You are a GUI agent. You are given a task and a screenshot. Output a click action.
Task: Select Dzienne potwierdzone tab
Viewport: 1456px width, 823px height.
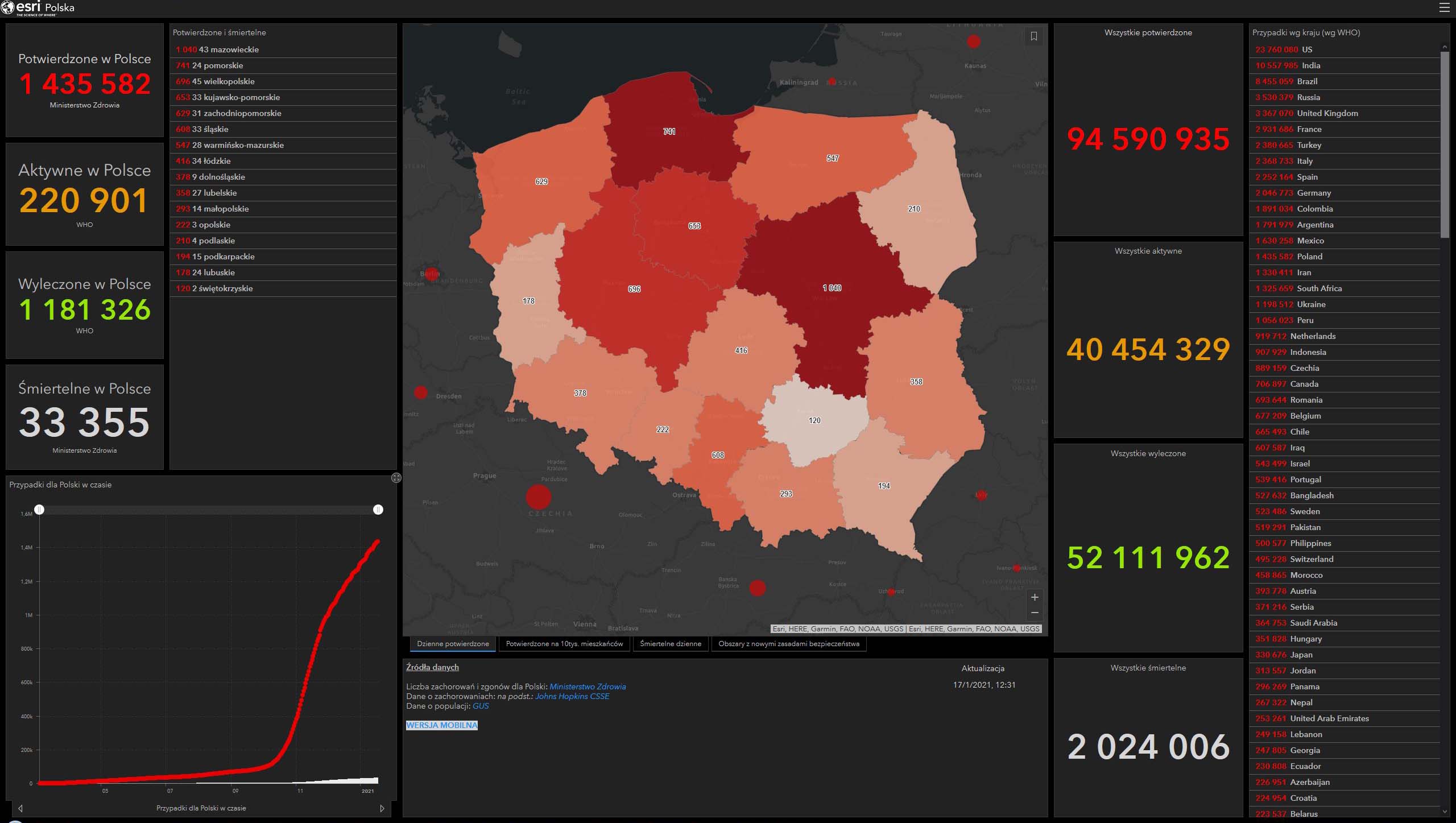click(x=453, y=644)
